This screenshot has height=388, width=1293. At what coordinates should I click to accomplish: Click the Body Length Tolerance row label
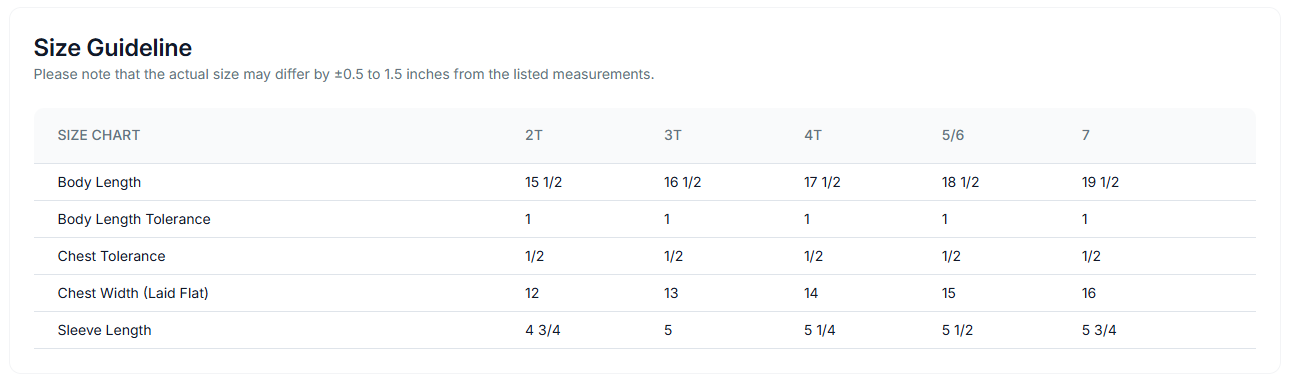134,219
